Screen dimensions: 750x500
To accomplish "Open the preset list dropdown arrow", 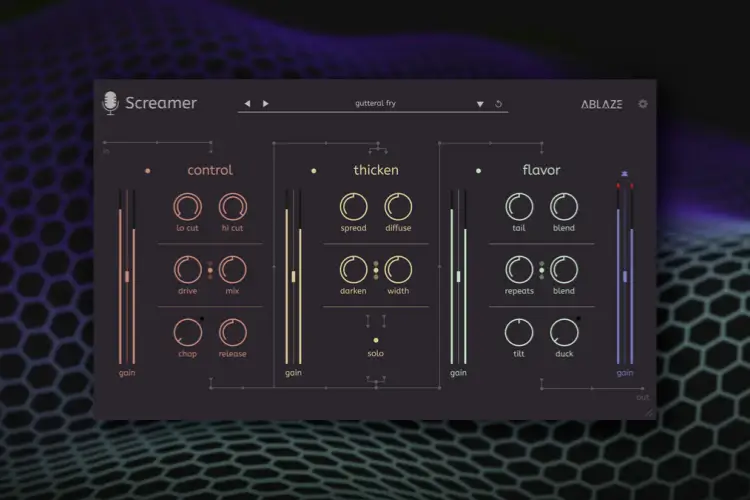I will (480, 104).
